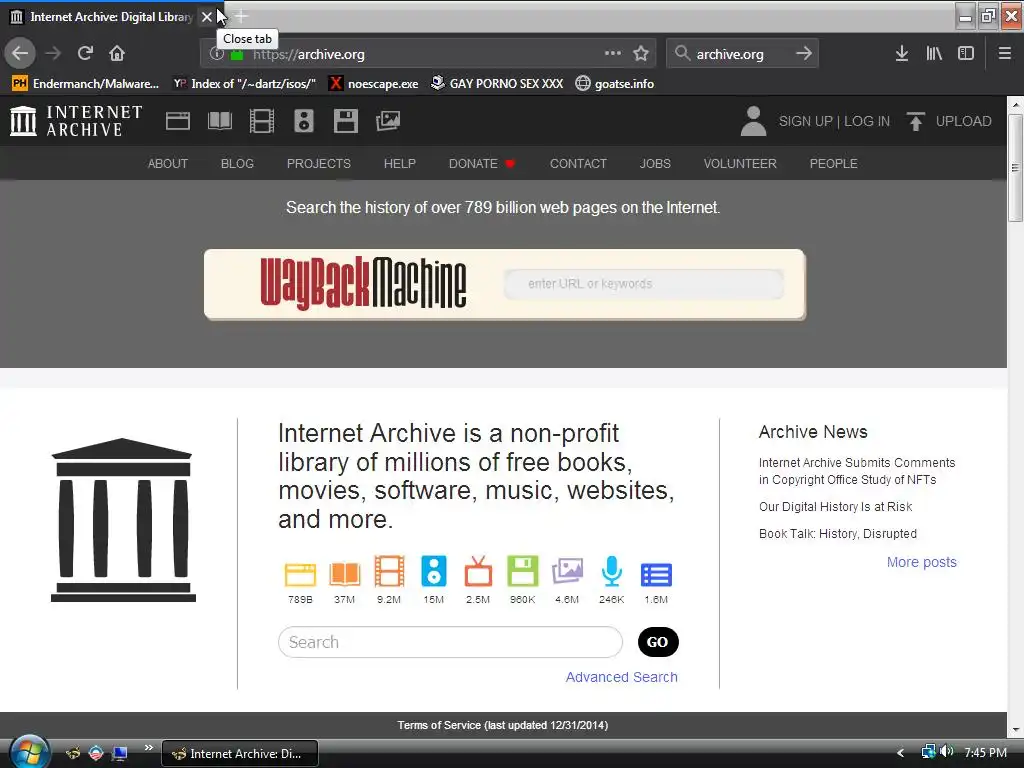Click the browser Back arrow button
Viewport: 1024px width, 768px height.
coord(20,53)
